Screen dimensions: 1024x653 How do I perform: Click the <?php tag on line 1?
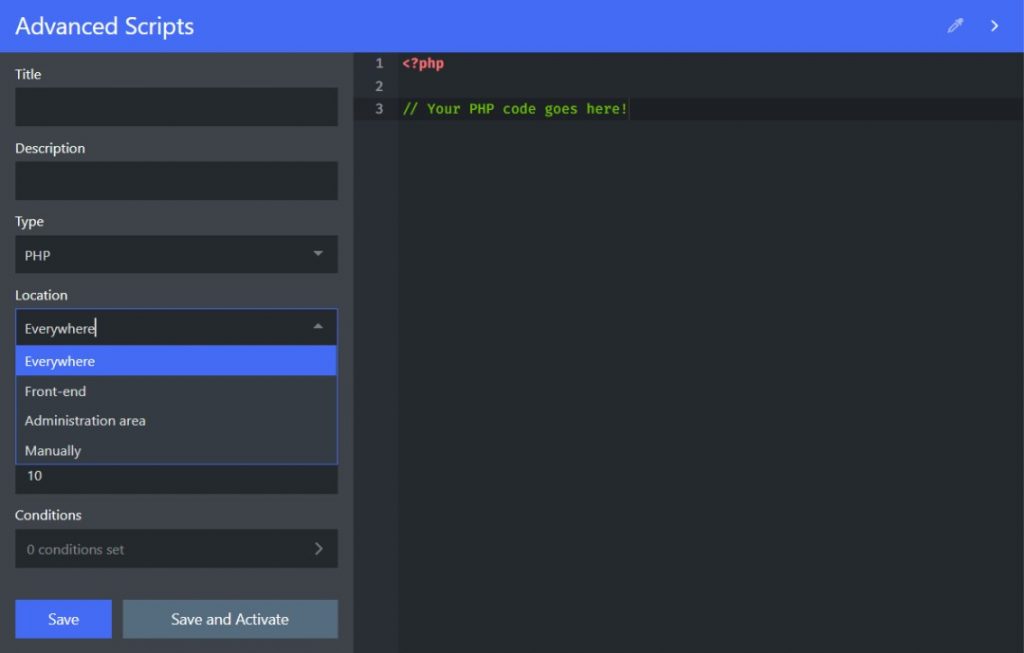coord(423,63)
